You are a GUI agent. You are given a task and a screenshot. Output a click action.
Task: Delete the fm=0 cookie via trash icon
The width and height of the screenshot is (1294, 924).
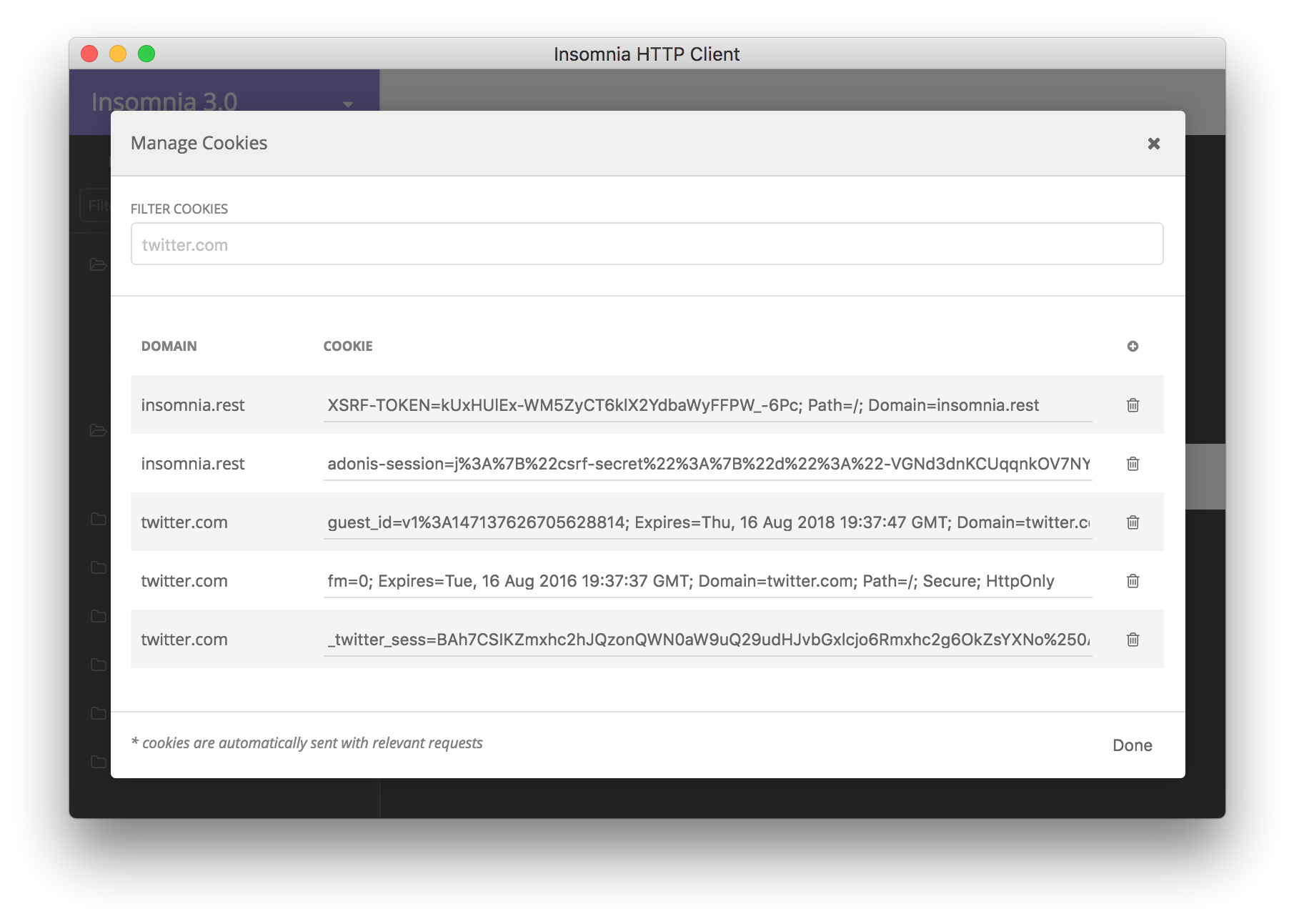point(1133,581)
